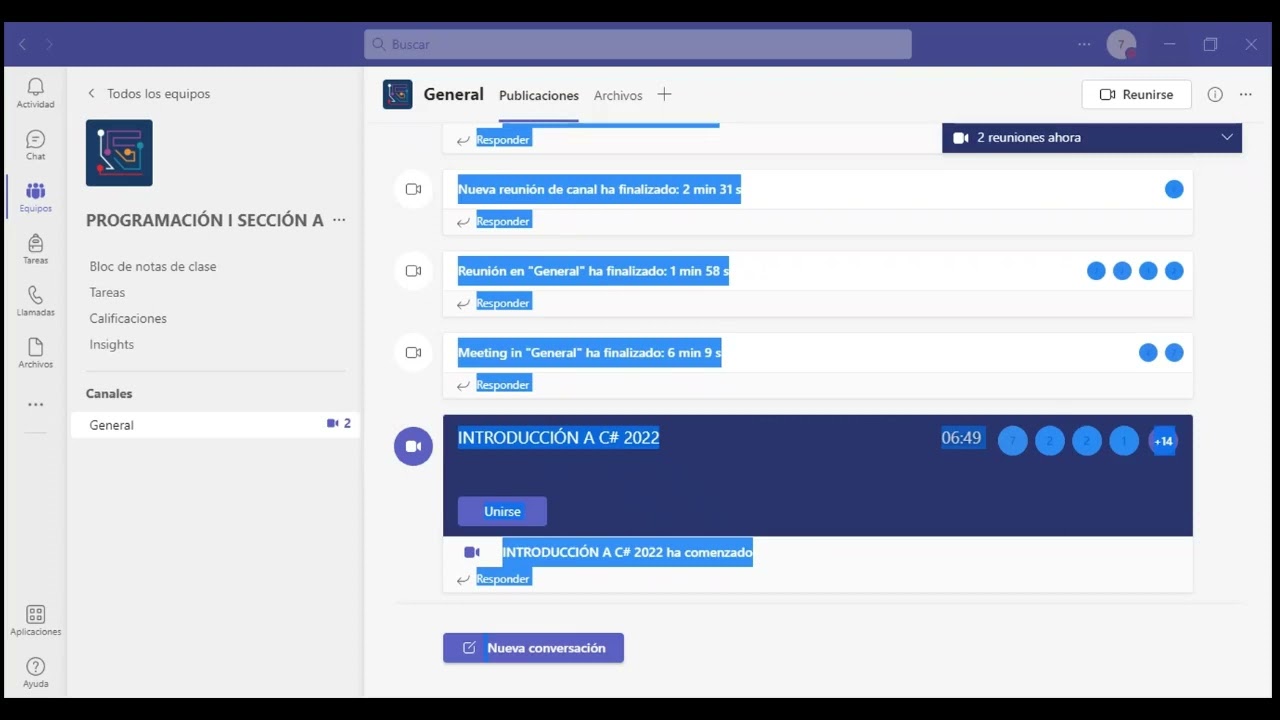
Task: Click the INTRODUCCIÓN A C# 2022 meeting title
Action: click(558, 438)
